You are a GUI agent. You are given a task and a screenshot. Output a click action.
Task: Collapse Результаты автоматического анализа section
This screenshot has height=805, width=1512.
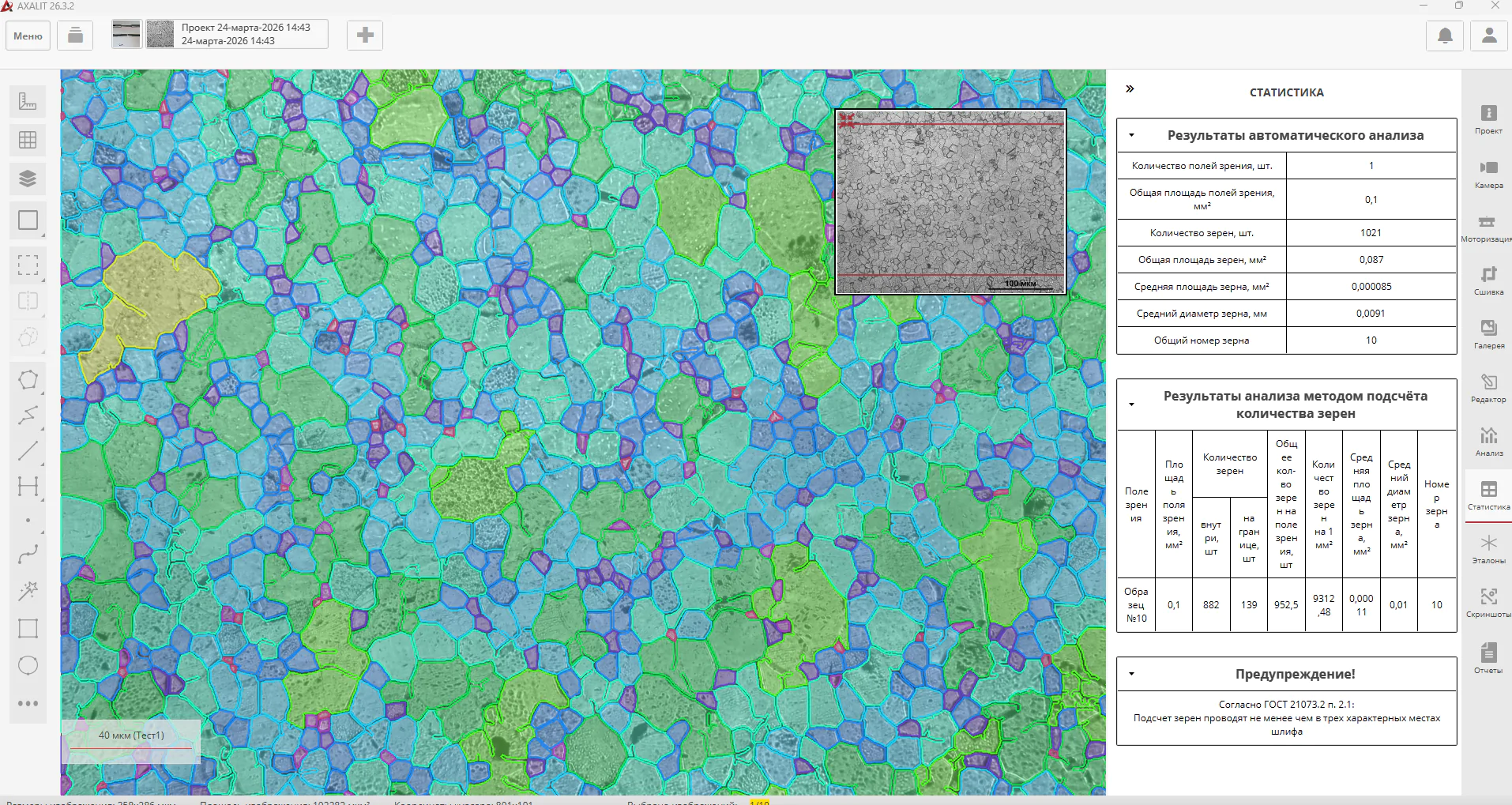(1131, 136)
